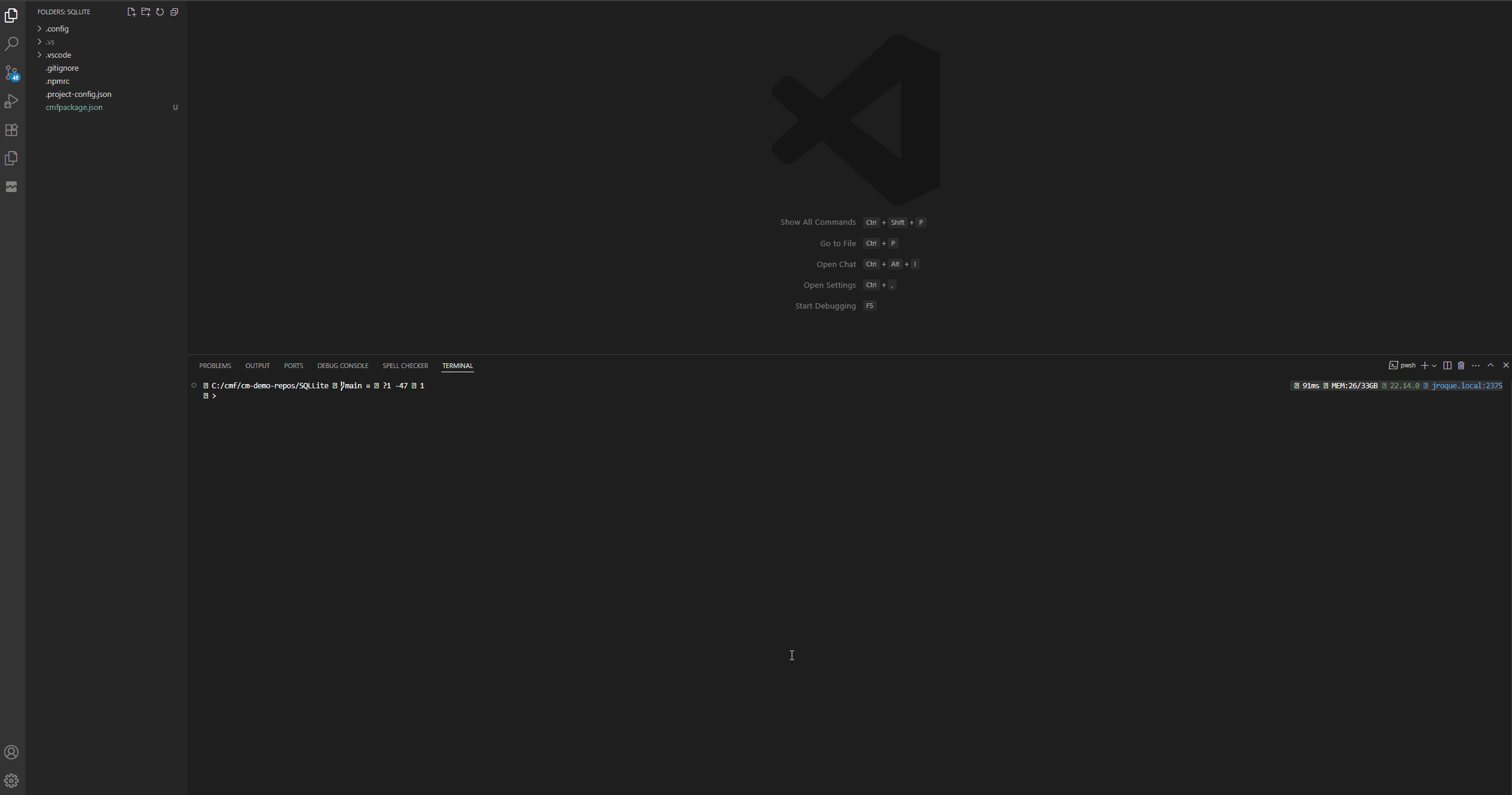Switch to the Debug Console tab
Viewport: 1512px width, 795px height.
(x=343, y=366)
